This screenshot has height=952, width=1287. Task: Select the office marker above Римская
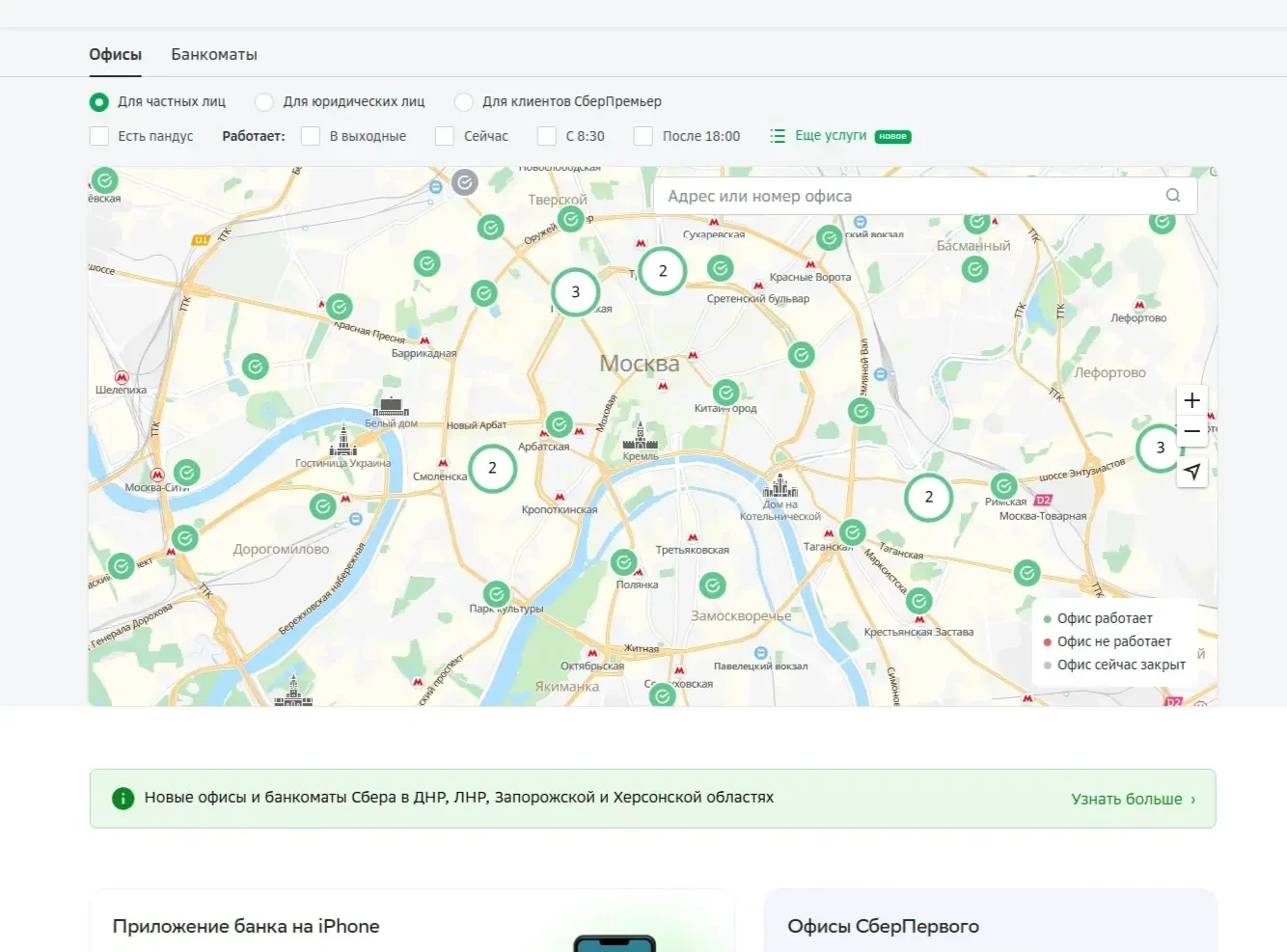click(1003, 486)
